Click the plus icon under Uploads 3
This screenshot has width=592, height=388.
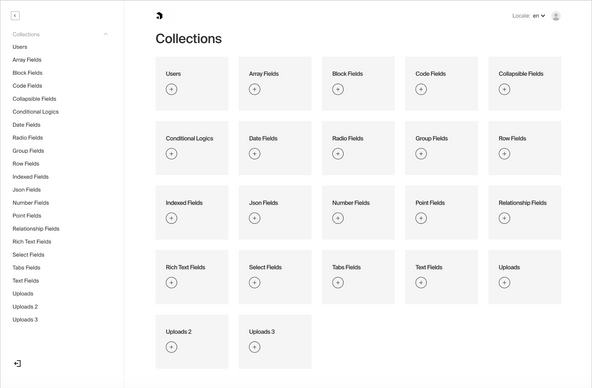coord(254,347)
